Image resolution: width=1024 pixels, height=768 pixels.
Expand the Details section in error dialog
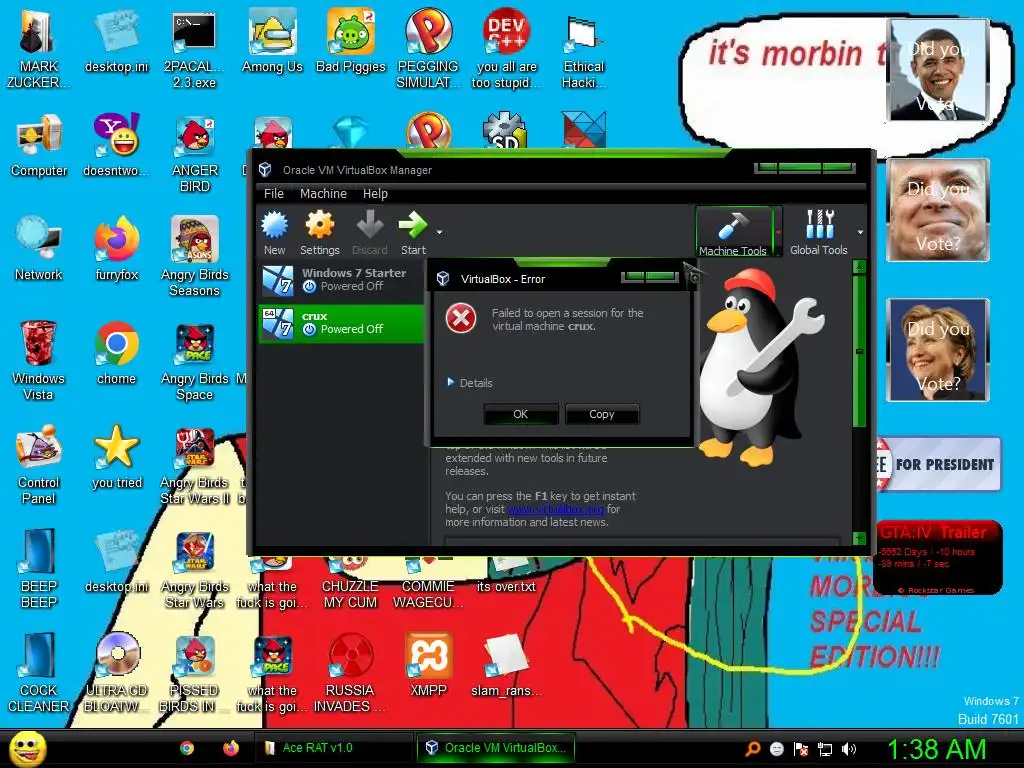point(470,383)
